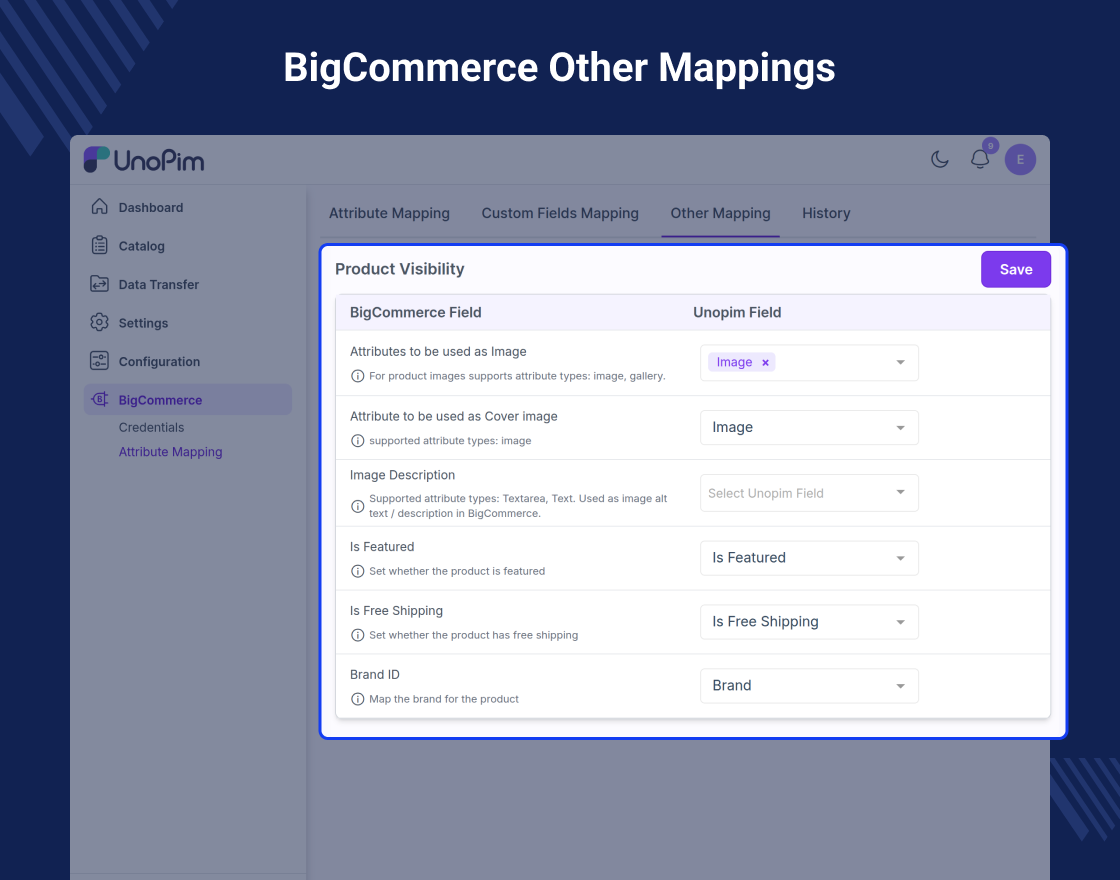Open the user profile avatar menu
The image size is (1120, 880).
(x=1020, y=159)
